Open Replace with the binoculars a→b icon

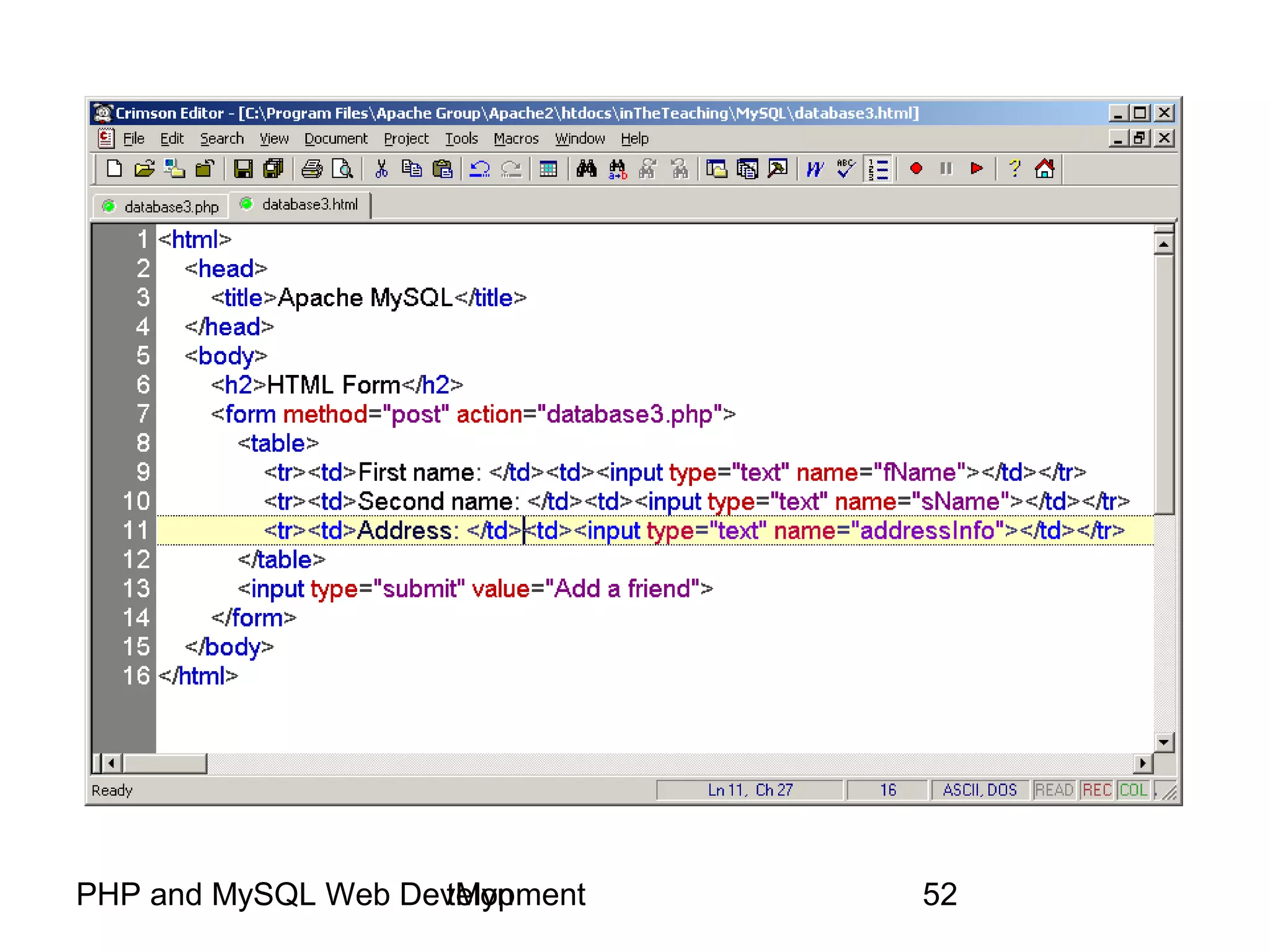618,169
